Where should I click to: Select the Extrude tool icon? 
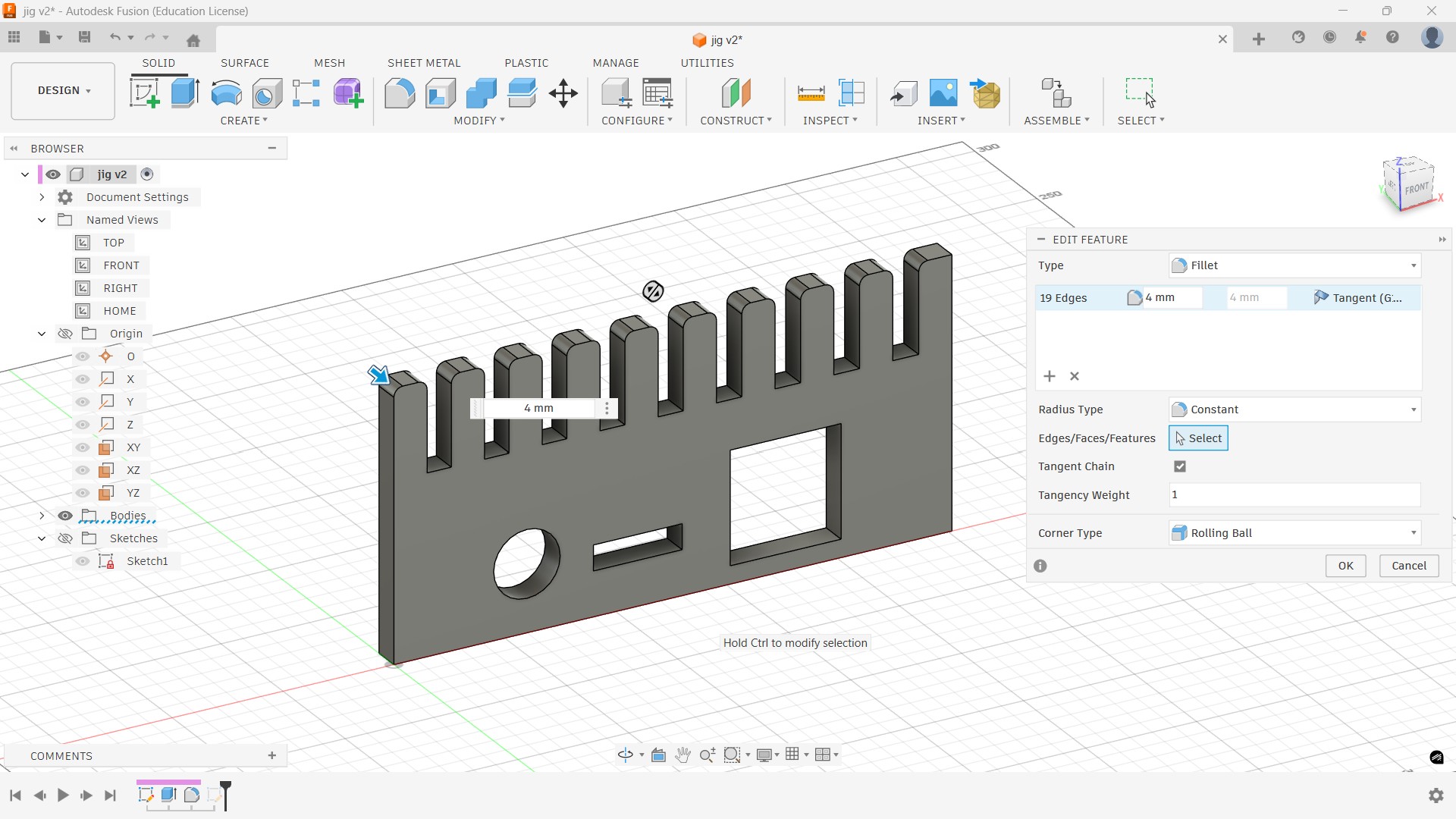(x=185, y=93)
